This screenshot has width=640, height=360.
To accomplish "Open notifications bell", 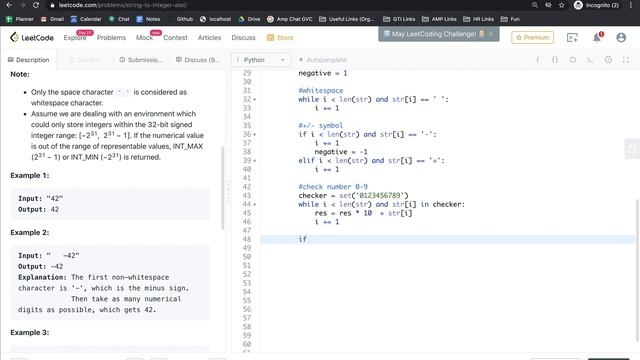I will [x=597, y=38].
